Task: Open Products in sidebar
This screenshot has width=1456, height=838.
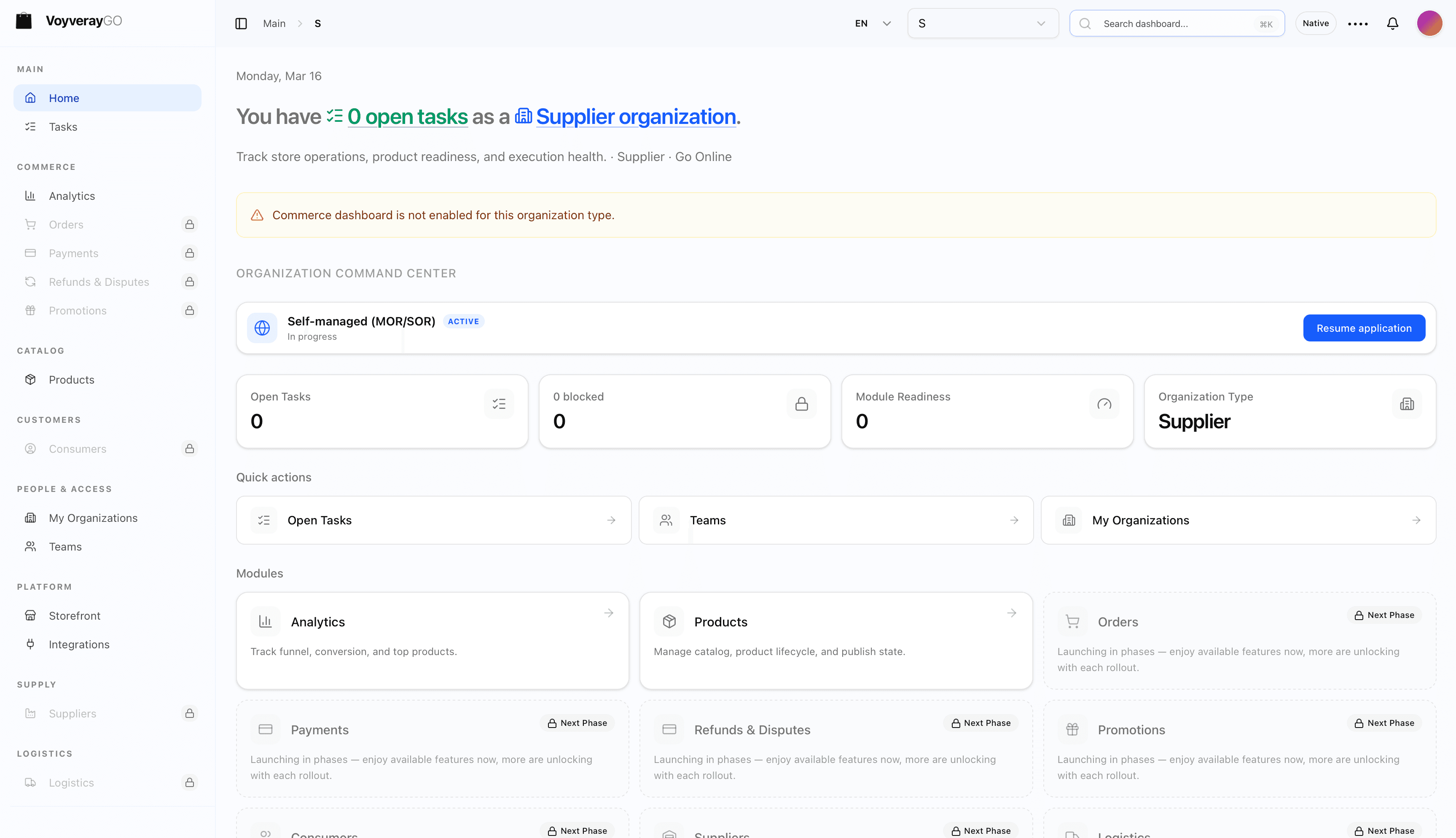Action: (107, 380)
